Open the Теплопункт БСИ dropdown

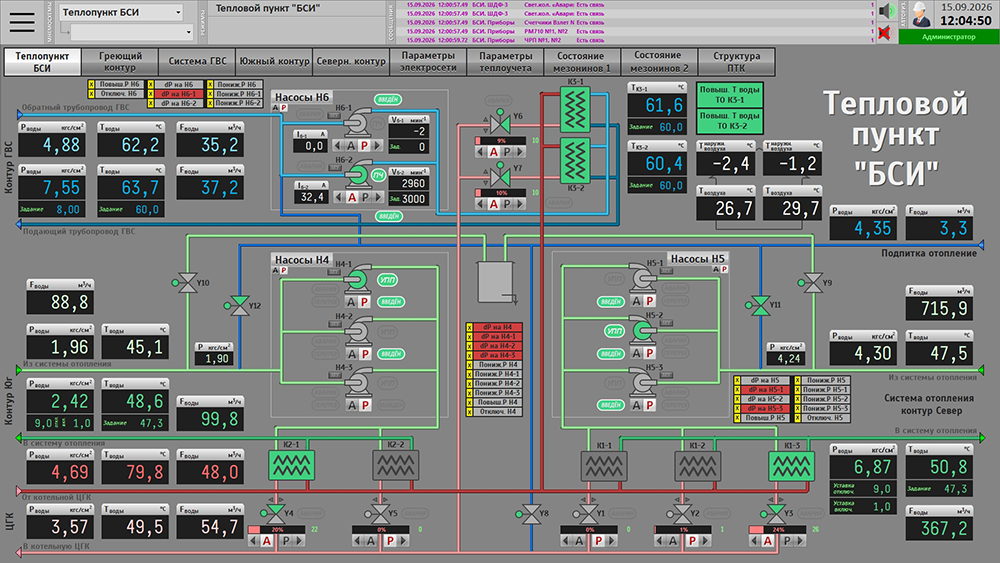pyautogui.click(x=121, y=12)
